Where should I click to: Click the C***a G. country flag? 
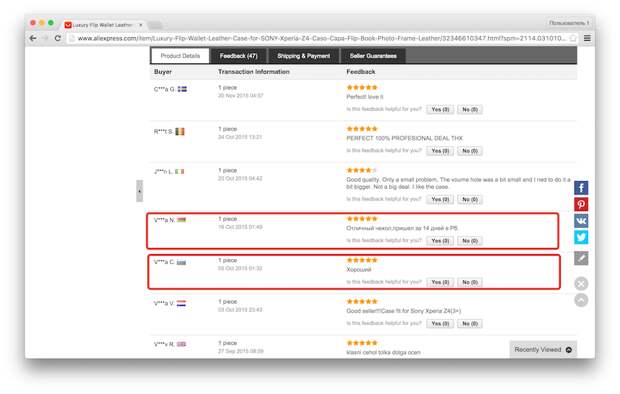[182, 89]
